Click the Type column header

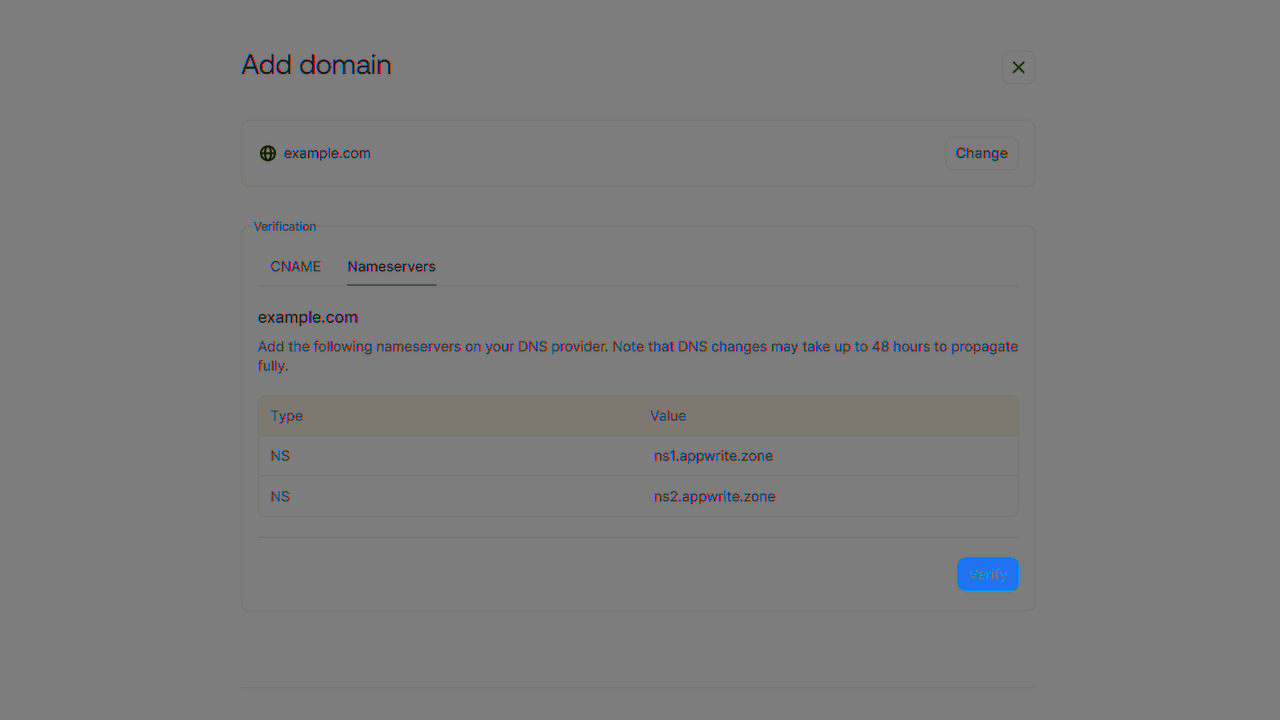pos(286,415)
